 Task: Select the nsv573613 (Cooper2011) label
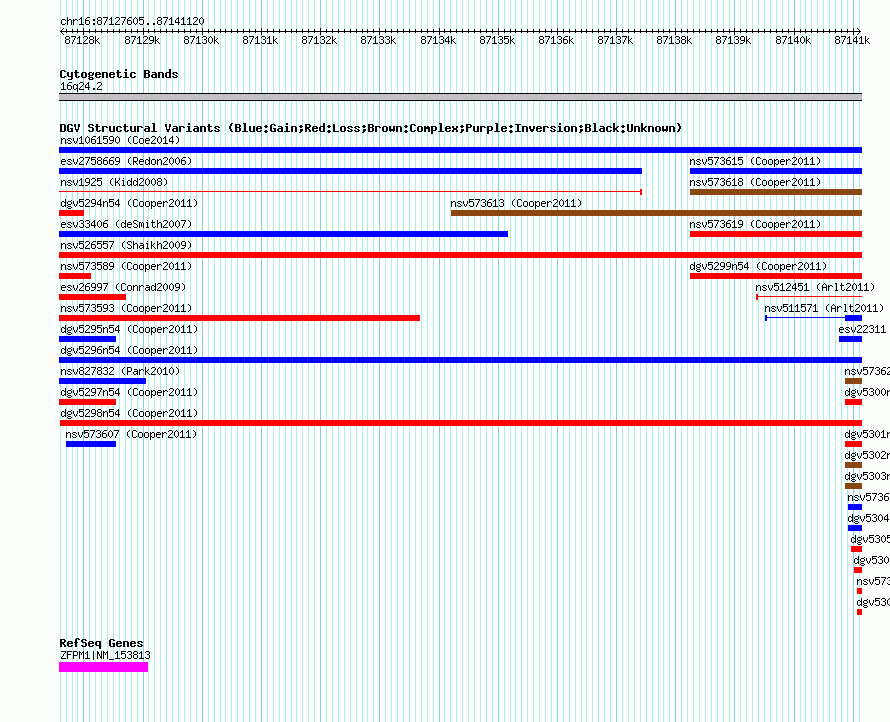[x=516, y=203]
